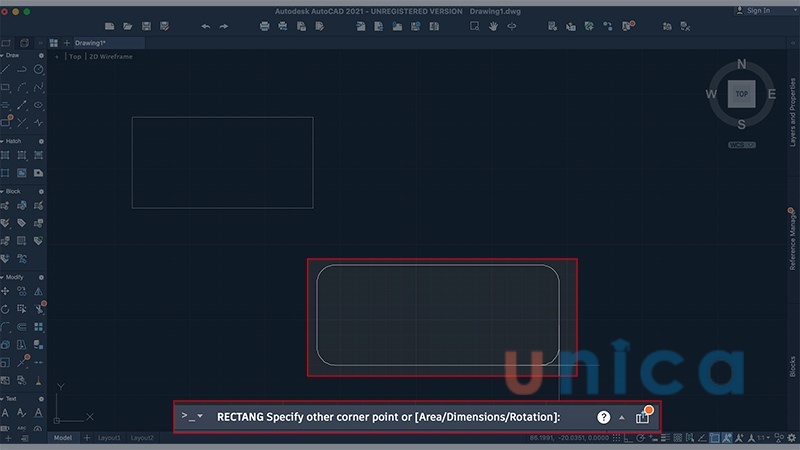800x450 pixels.
Task: Open Reference Manager side tab
Action: 792,239
